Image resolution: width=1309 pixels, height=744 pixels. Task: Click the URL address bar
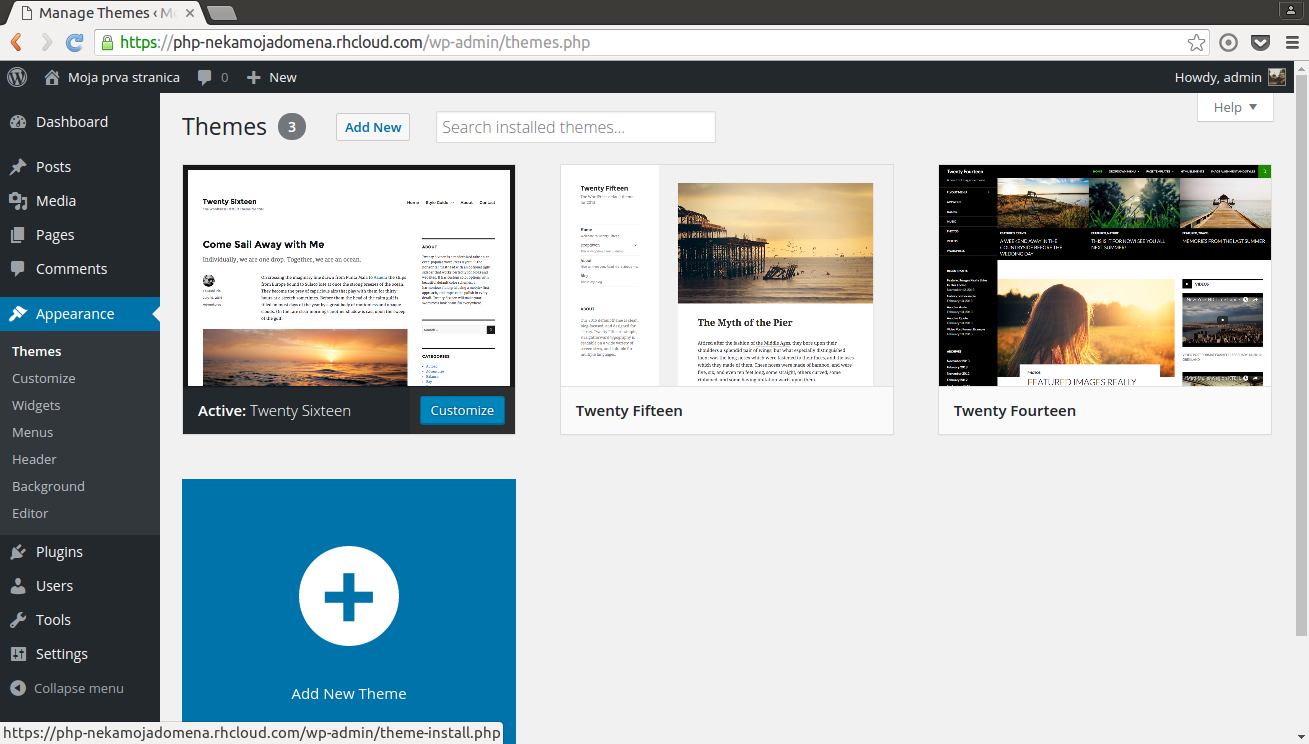point(650,42)
